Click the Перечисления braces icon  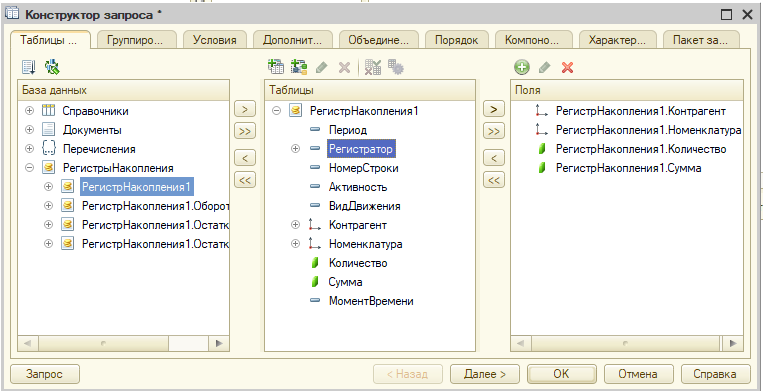click(49, 149)
